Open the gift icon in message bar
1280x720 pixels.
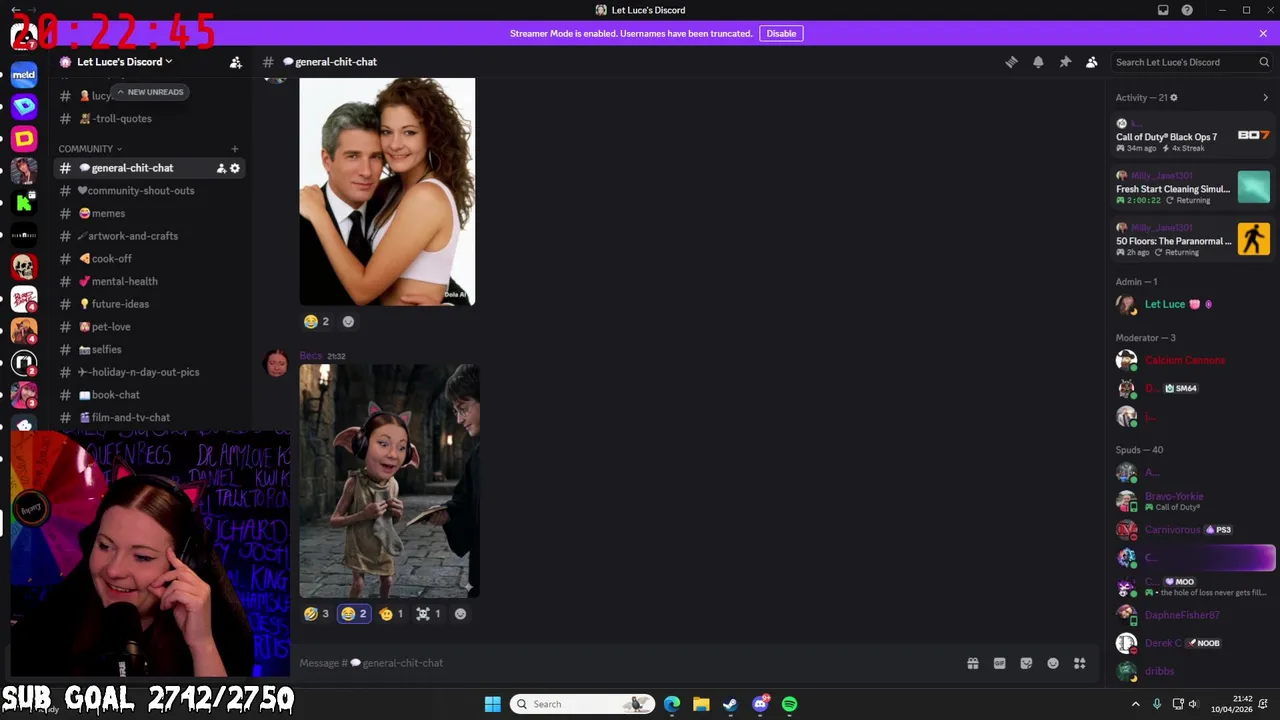(x=973, y=663)
